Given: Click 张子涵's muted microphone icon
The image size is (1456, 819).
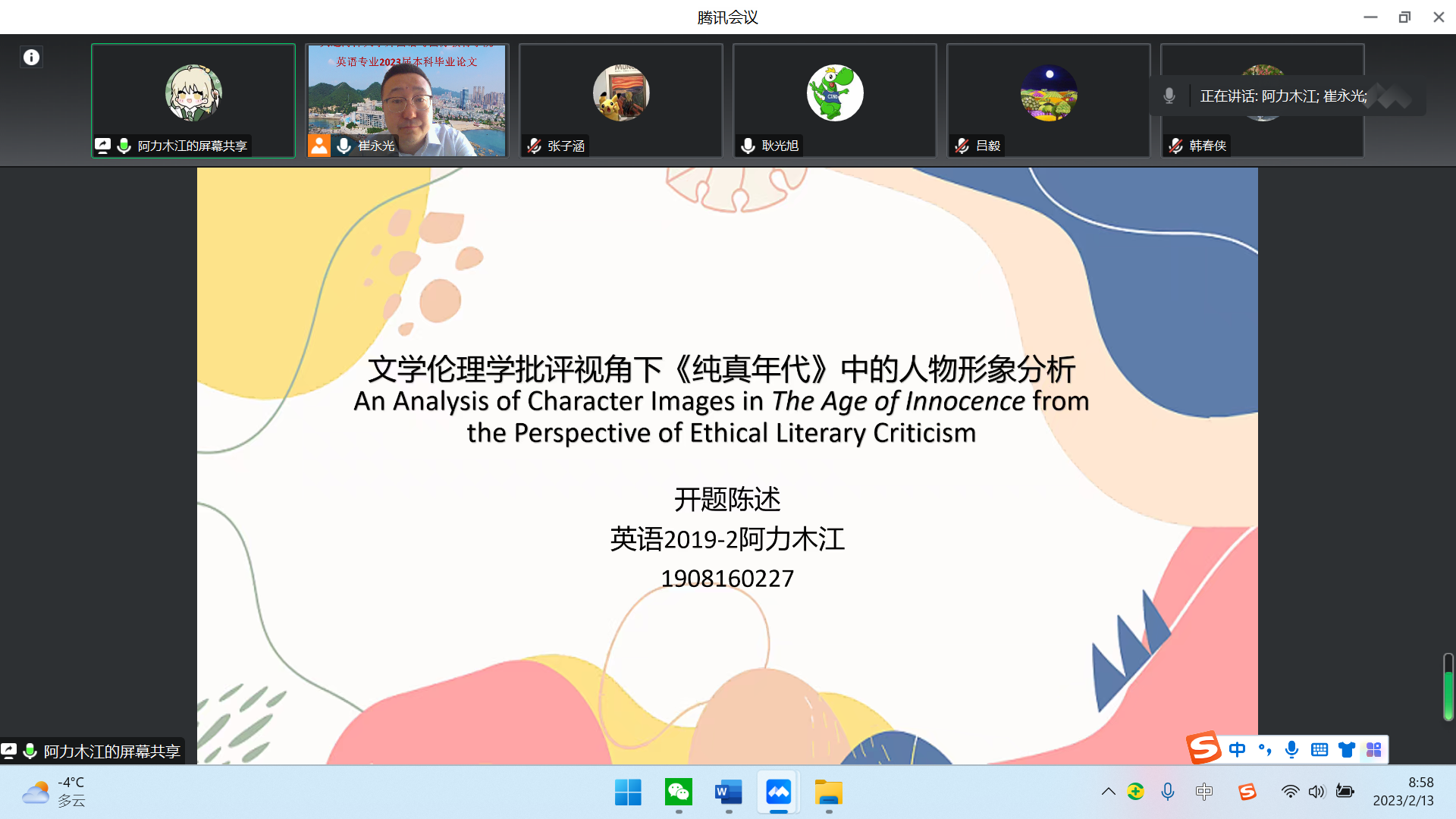Looking at the screenshot, I should click(x=535, y=146).
